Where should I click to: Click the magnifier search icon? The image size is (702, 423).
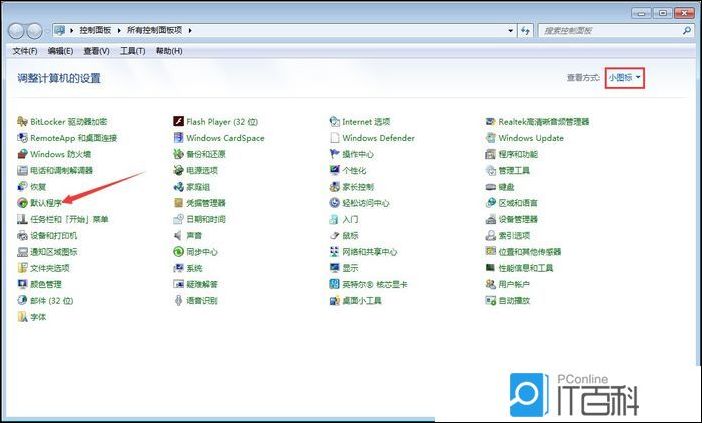(x=687, y=30)
